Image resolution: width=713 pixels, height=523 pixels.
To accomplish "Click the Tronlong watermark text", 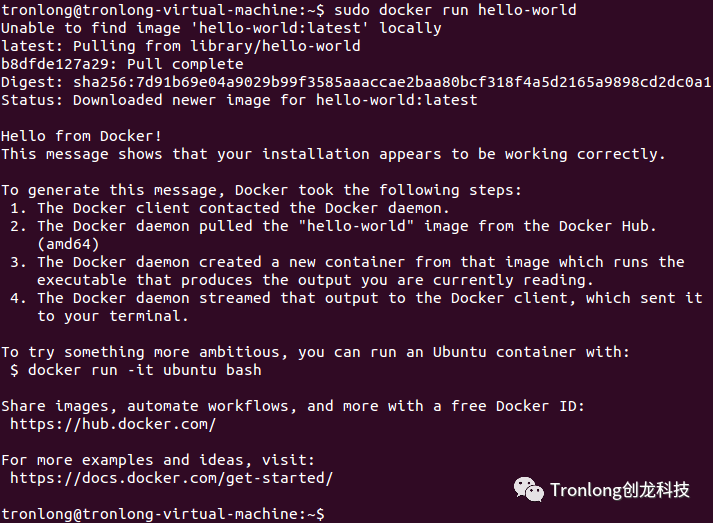I will [x=620, y=490].
